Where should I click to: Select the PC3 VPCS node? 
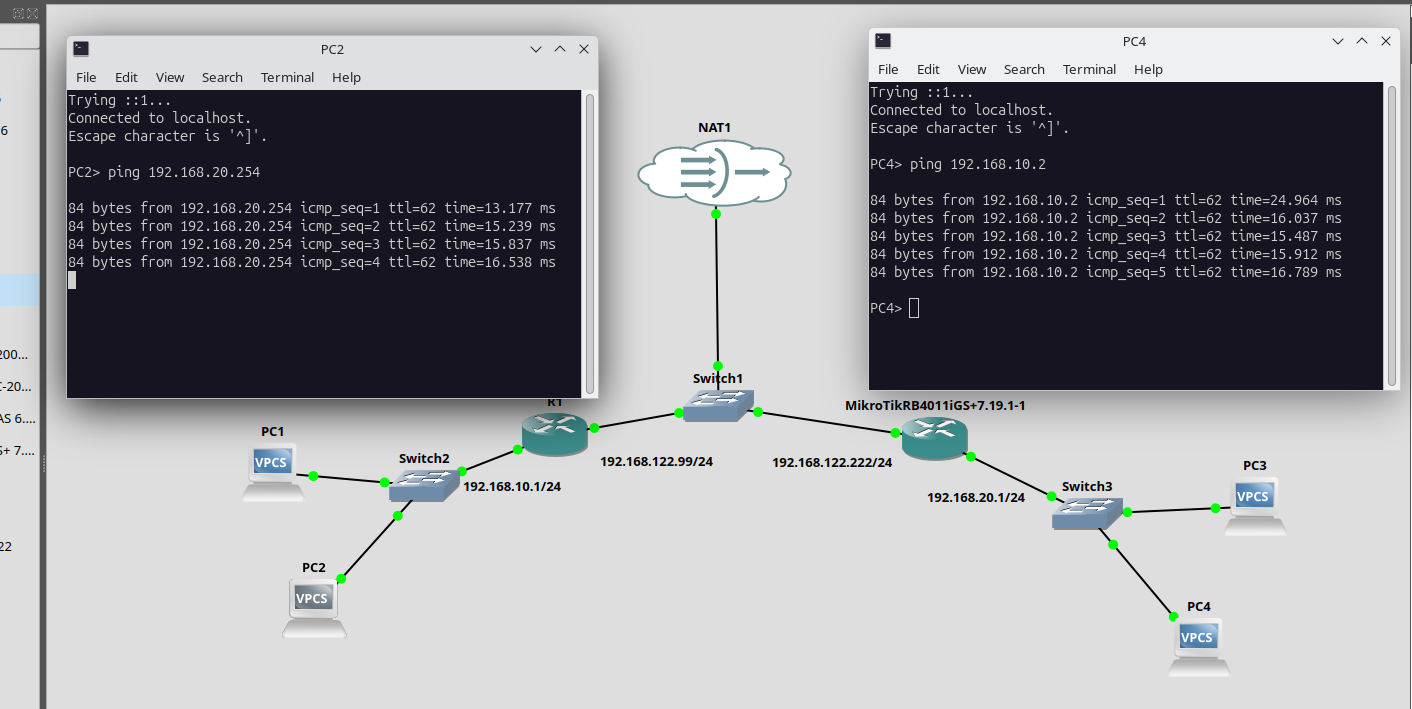[1254, 504]
